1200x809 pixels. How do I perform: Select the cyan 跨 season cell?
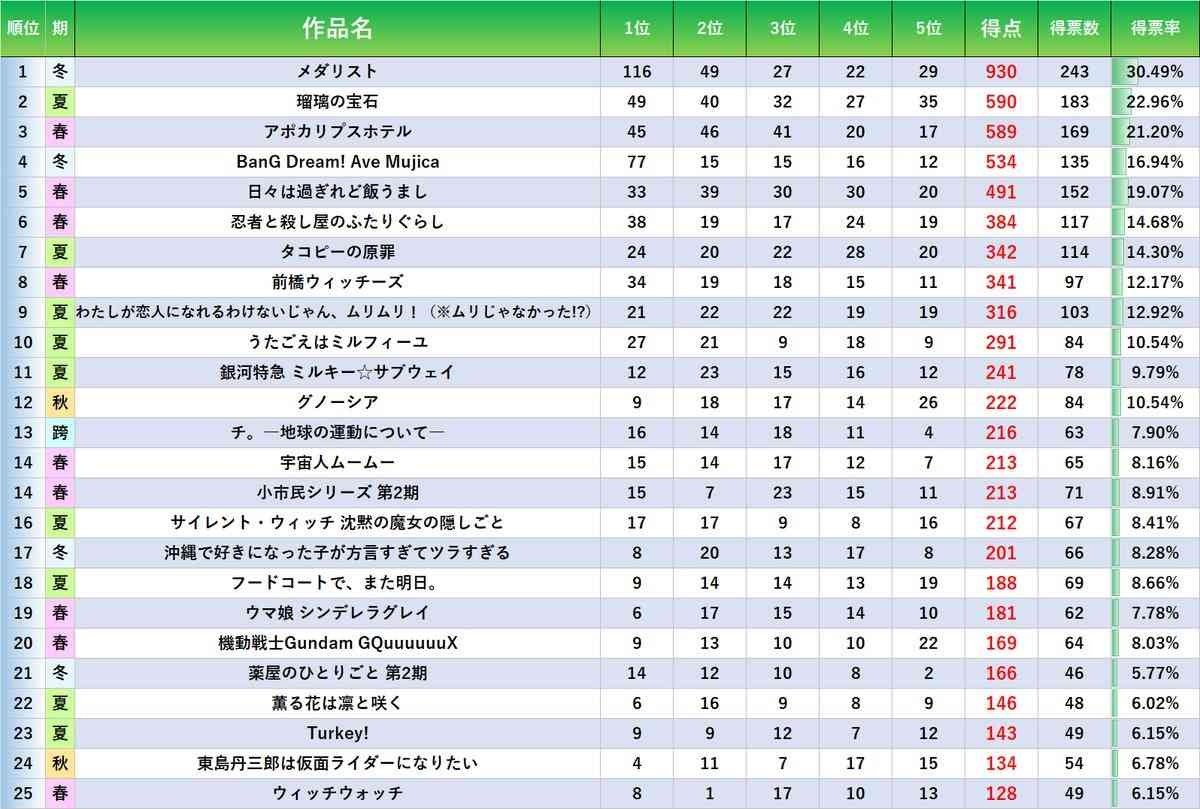point(60,432)
